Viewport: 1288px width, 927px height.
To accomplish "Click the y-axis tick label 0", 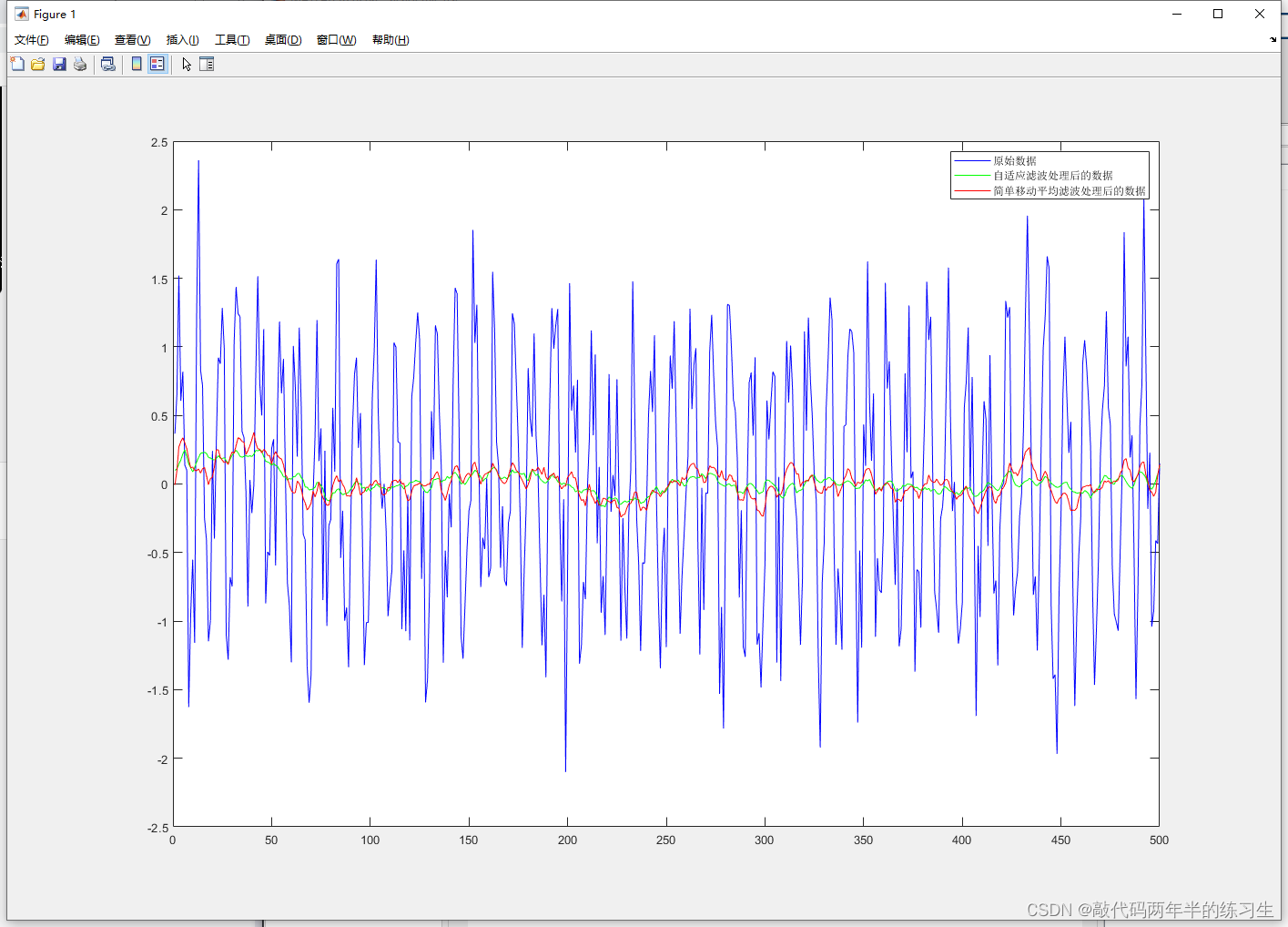I will pos(164,485).
